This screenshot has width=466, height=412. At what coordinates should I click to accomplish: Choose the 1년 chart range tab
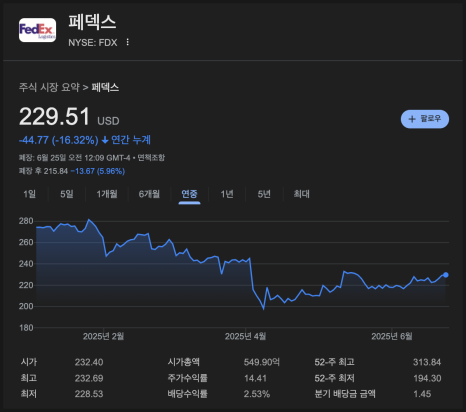coord(227,194)
